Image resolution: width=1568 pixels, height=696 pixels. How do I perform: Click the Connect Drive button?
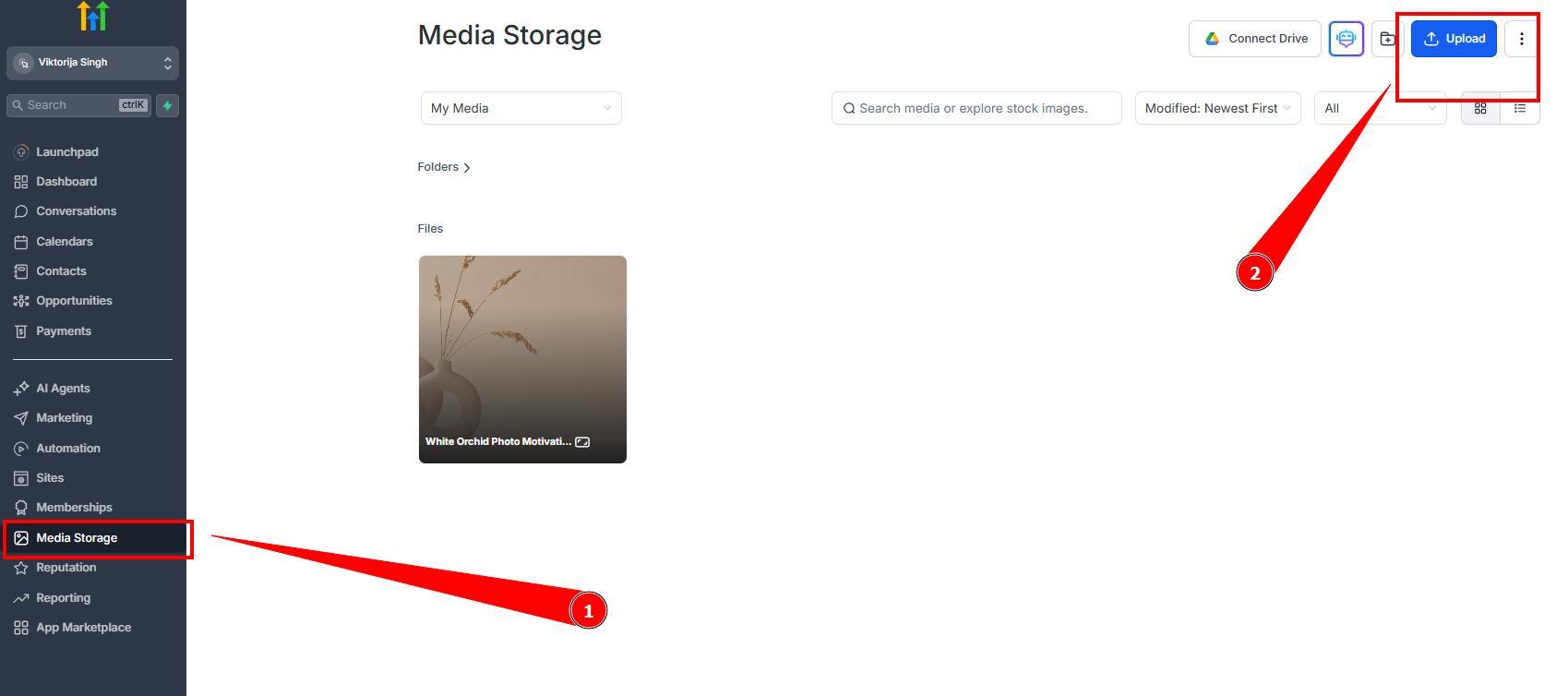(x=1254, y=39)
